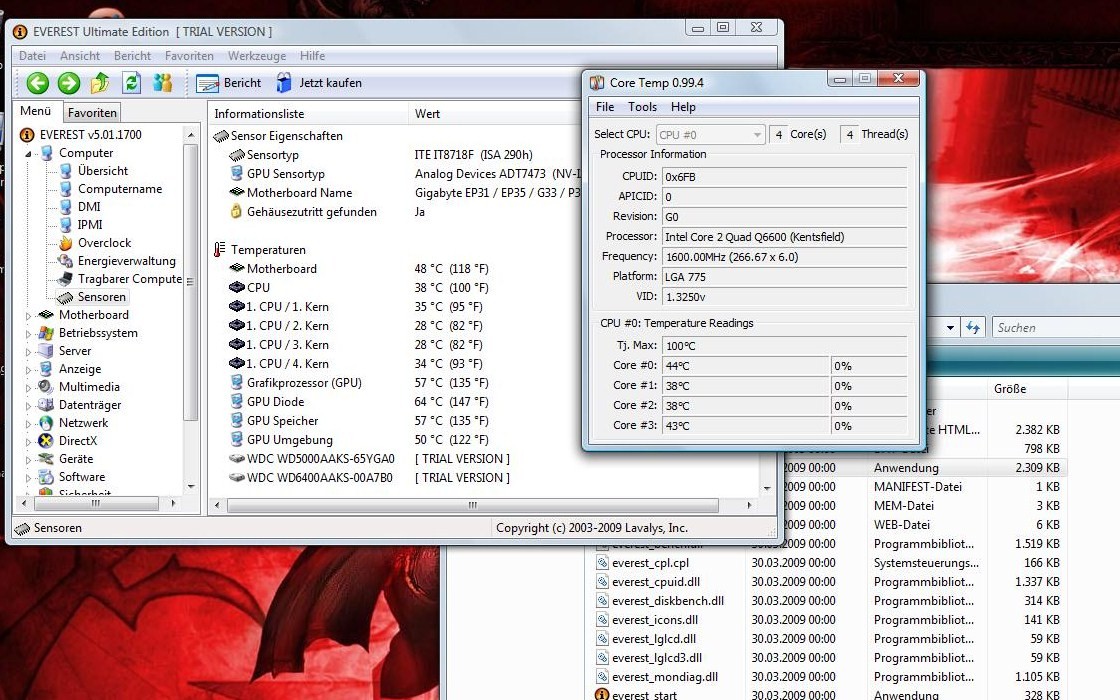Open the Bericht menu in menu bar

[x=132, y=56]
